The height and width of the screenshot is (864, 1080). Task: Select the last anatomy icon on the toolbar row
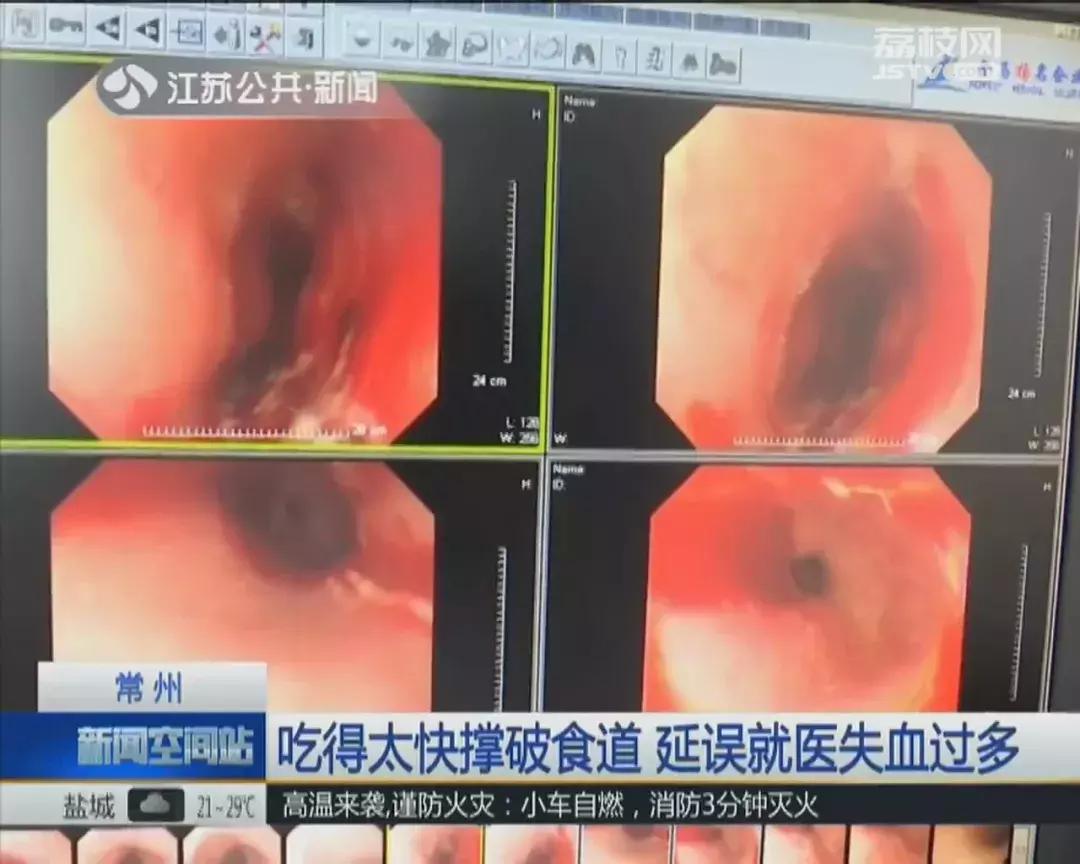pos(722,60)
